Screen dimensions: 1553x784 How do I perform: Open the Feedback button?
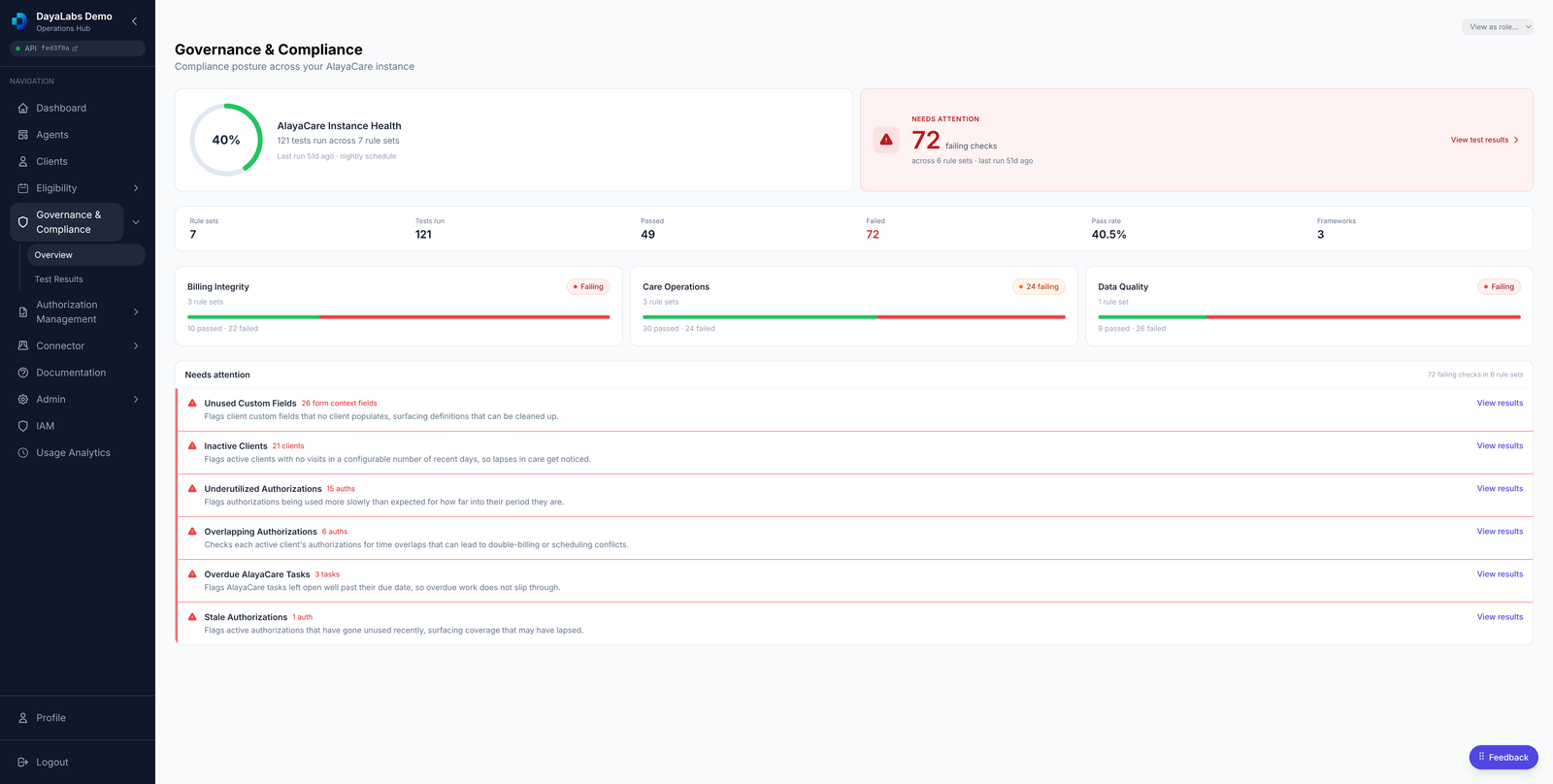point(1503,757)
